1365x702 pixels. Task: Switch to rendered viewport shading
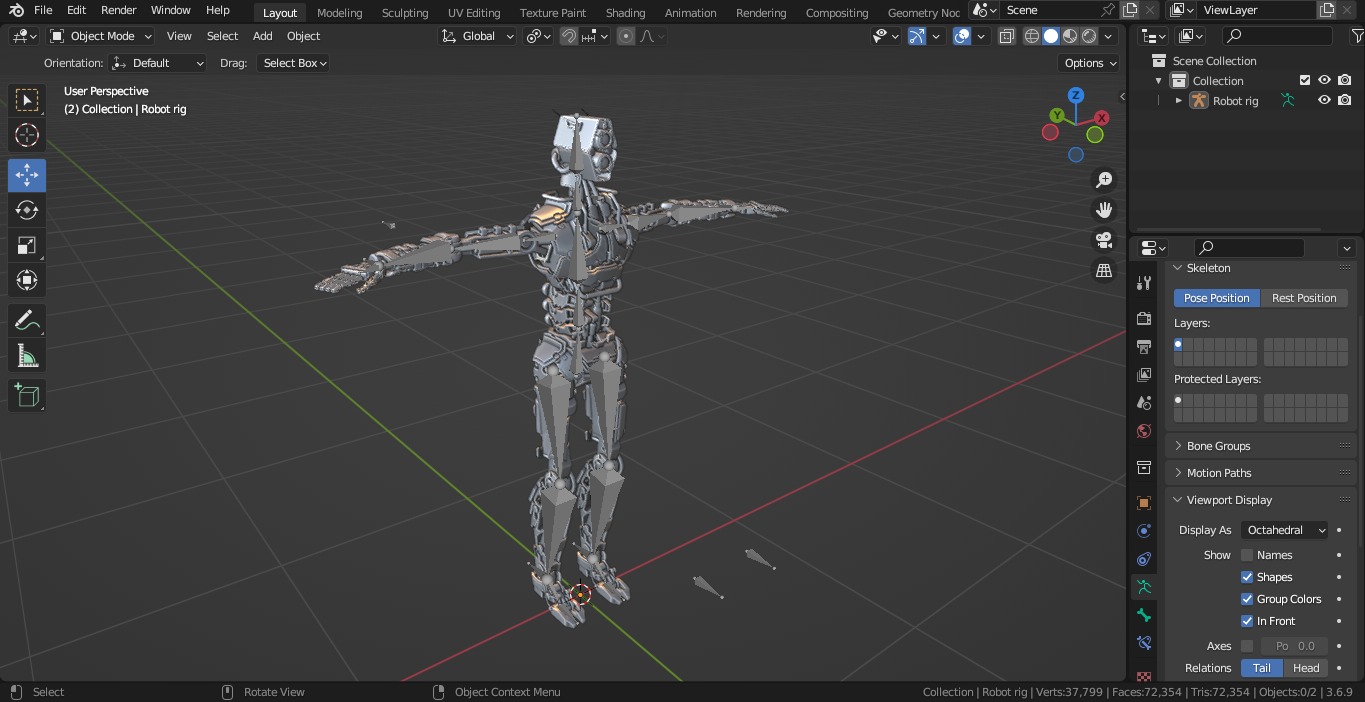1089,36
